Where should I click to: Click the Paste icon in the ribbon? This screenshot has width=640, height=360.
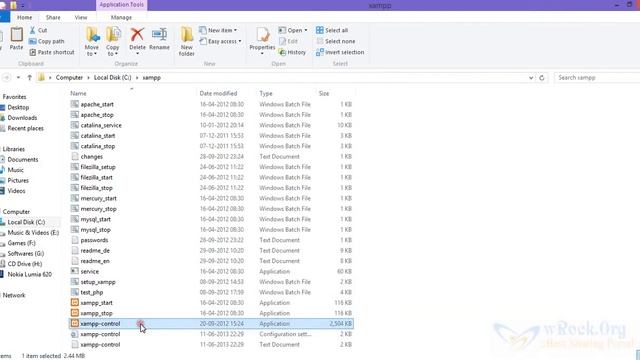[x=16, y=35]
